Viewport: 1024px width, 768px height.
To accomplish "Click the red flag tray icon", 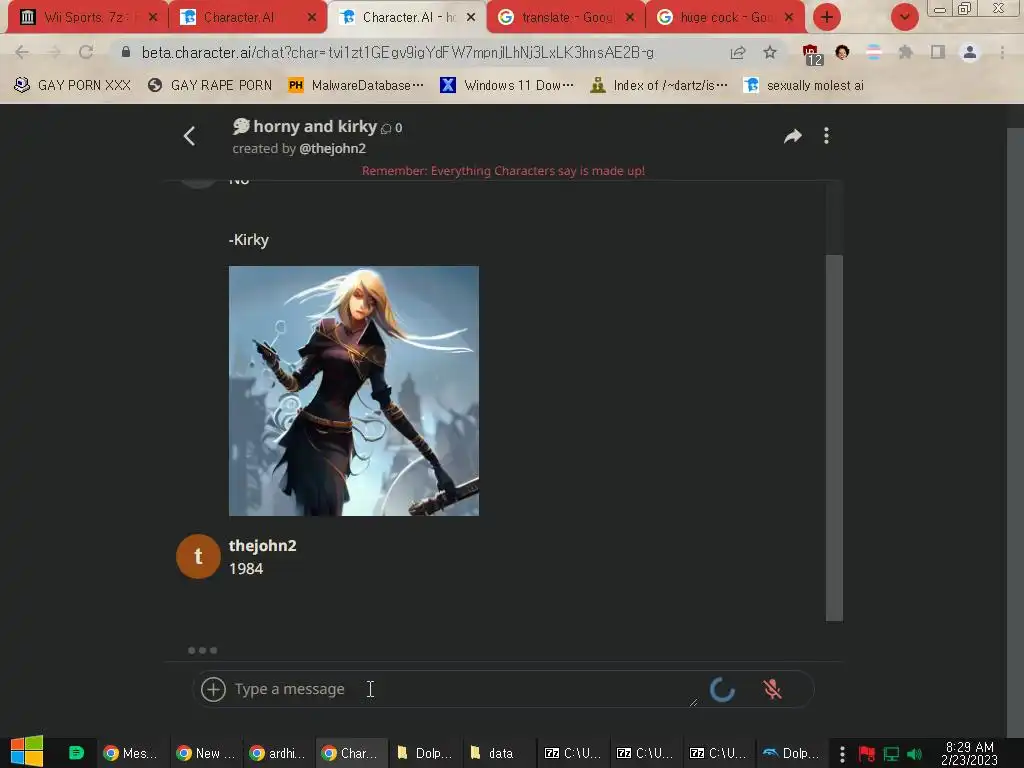I will coord(867,754).
